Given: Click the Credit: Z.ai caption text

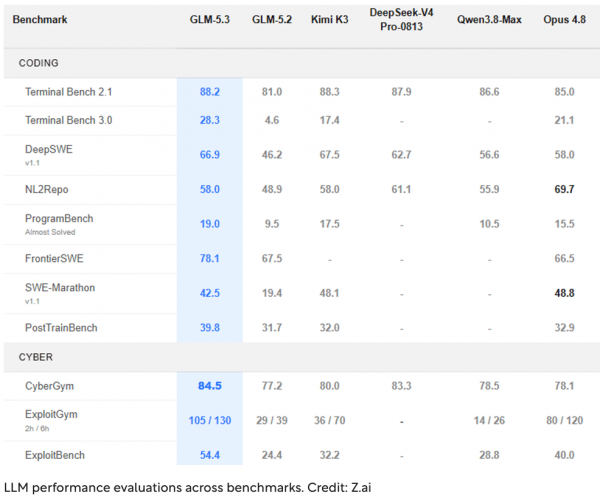Looking at the screenshot, I should (x=339, y=488).
